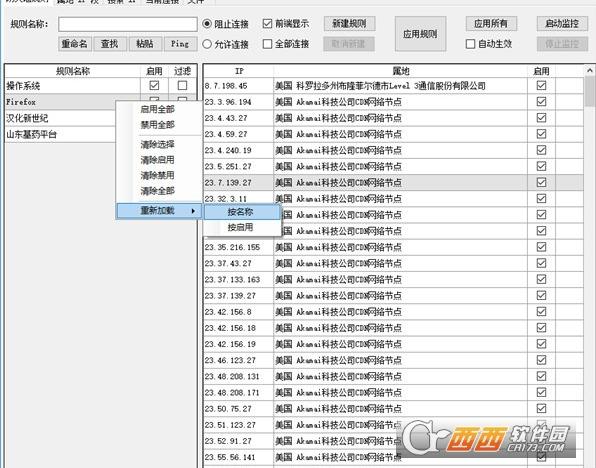Toggle 启用 checkbox for 23.4.59.27

[x=541, y=134]
